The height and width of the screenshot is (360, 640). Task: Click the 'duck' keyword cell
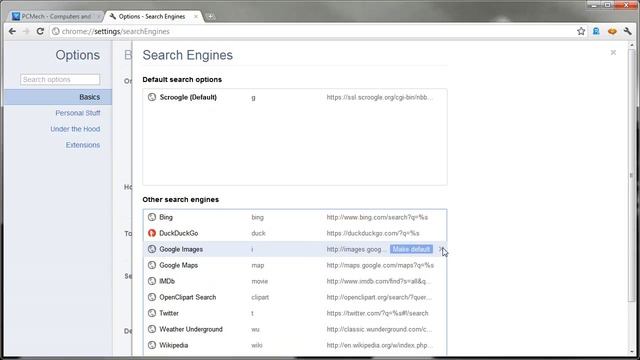tap(258, 233)
